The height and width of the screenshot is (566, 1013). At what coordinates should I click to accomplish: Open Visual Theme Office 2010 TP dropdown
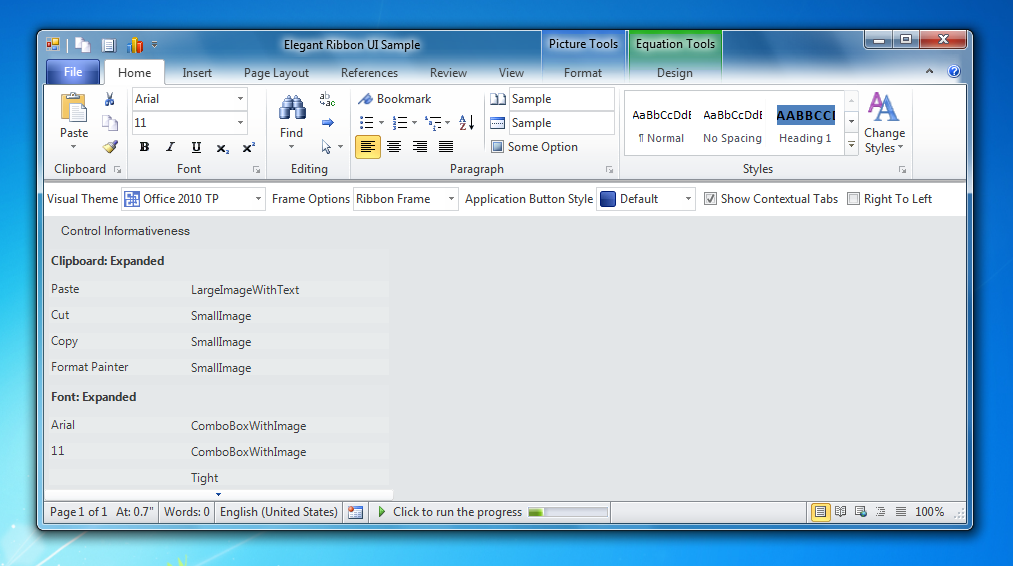[258, 199]
